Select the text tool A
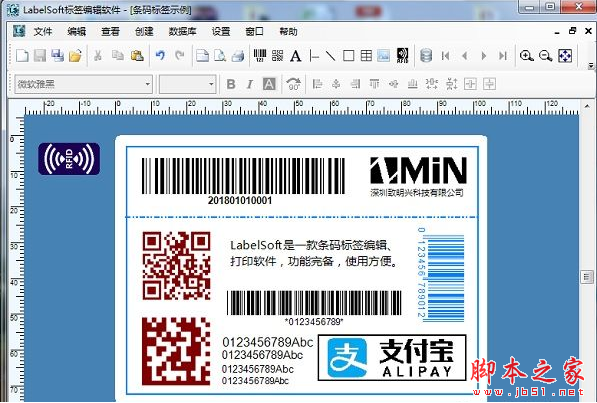The height and width of the screenshot is (403, 597). coord(295,56)
